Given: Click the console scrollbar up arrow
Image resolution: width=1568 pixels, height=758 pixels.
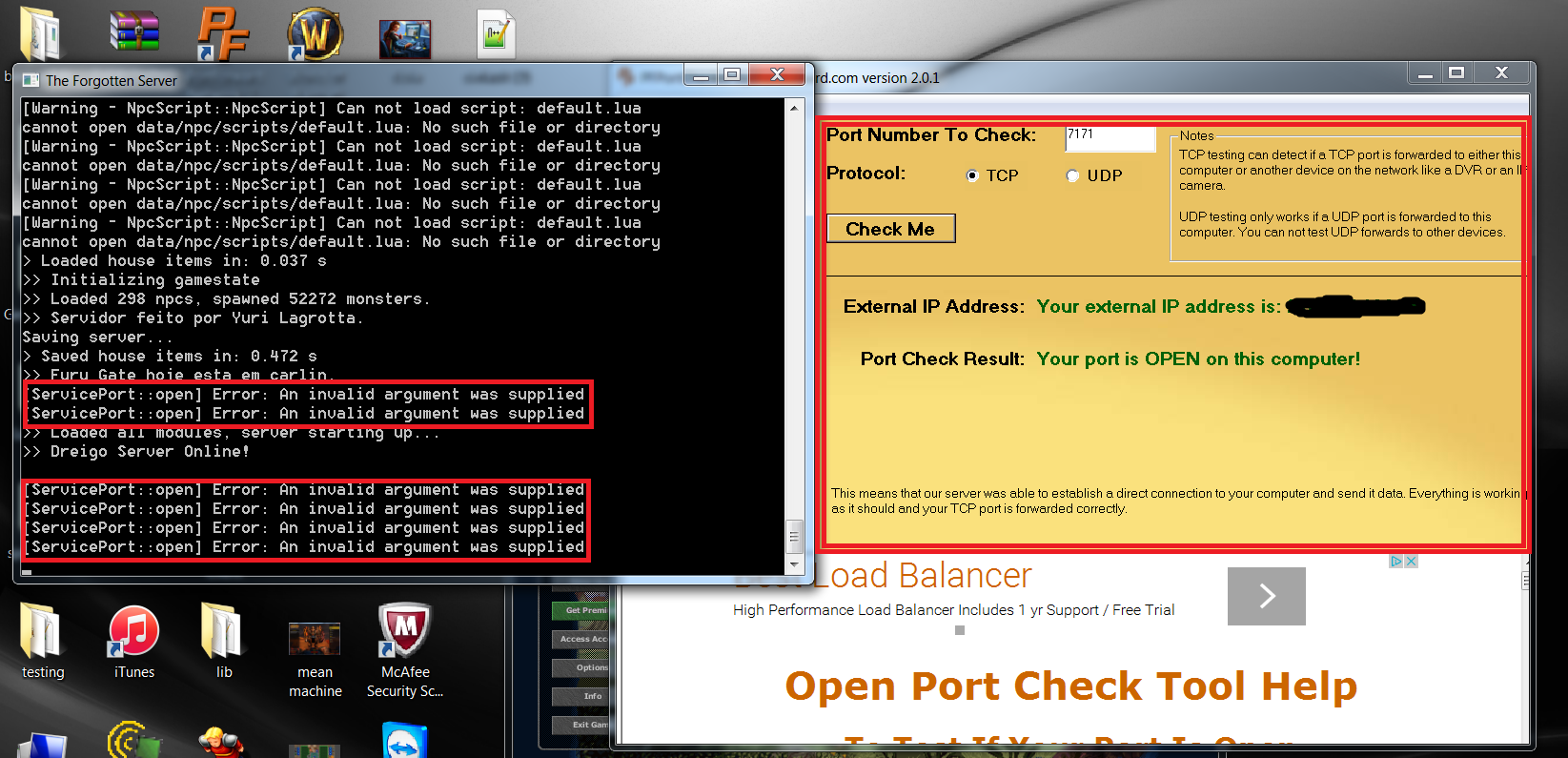Looking at the screenshot, I should tap(794, 109).
